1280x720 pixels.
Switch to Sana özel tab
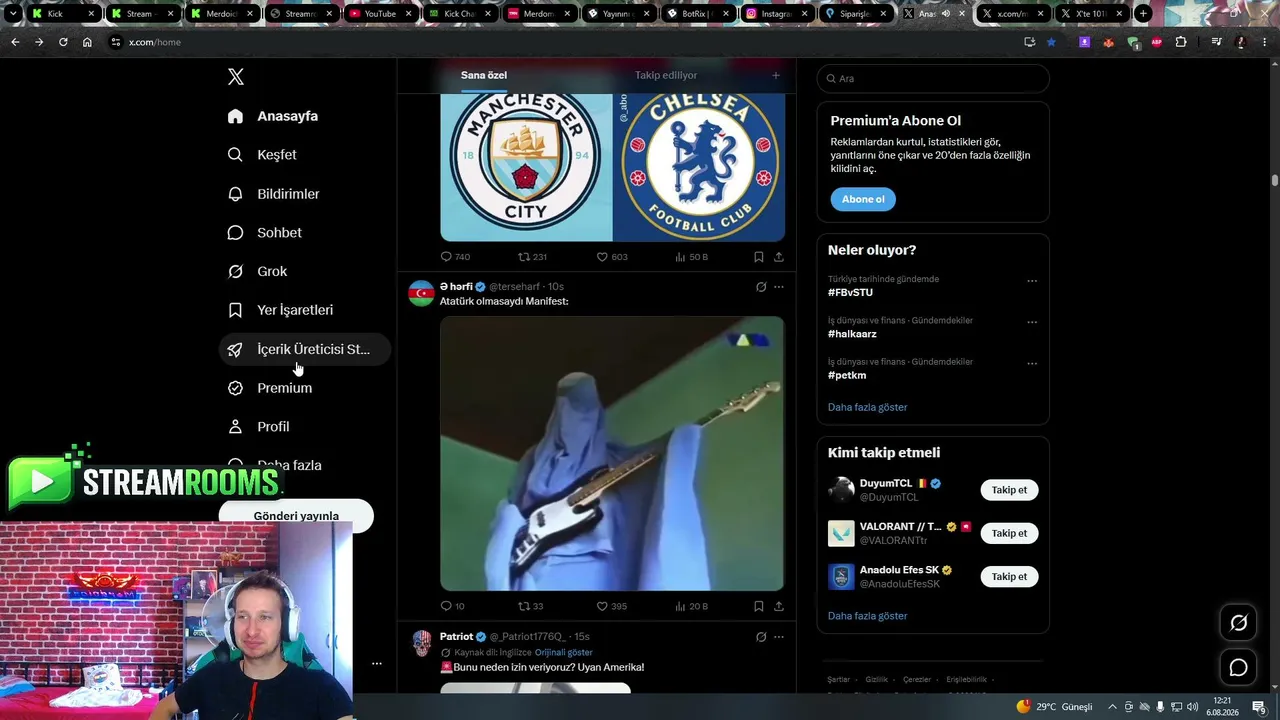(484, 75)
